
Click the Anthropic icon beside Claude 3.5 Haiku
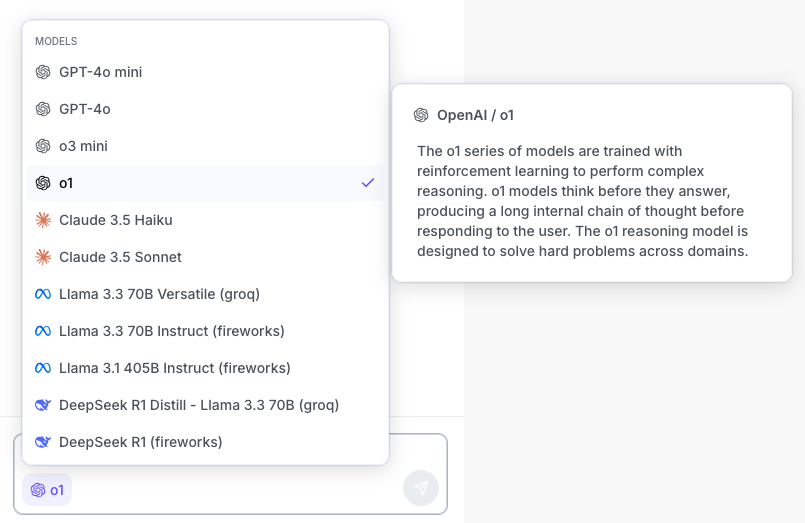tap(43, 220)
